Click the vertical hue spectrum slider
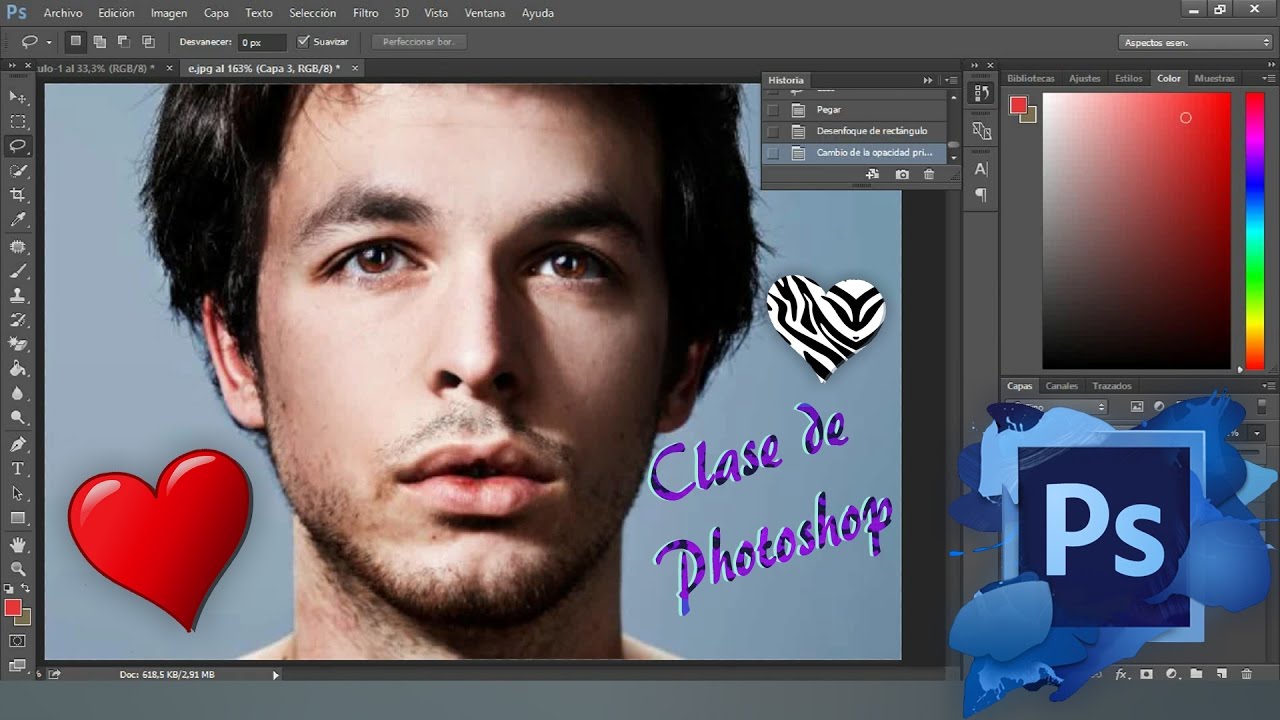This screenshot has height=720, width=1280. coord(1254,232)
